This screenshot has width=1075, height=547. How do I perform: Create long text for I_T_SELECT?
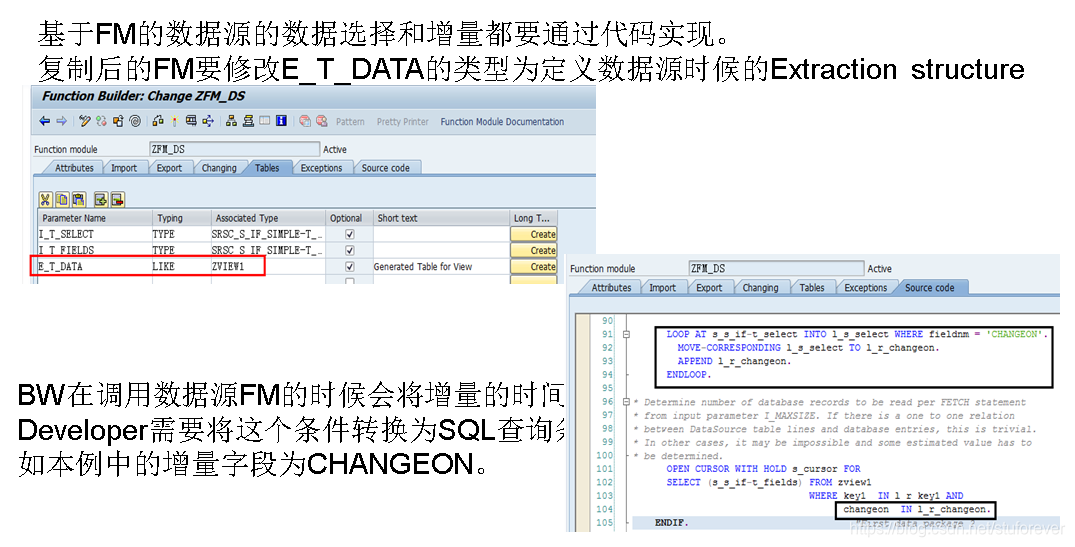533,234
